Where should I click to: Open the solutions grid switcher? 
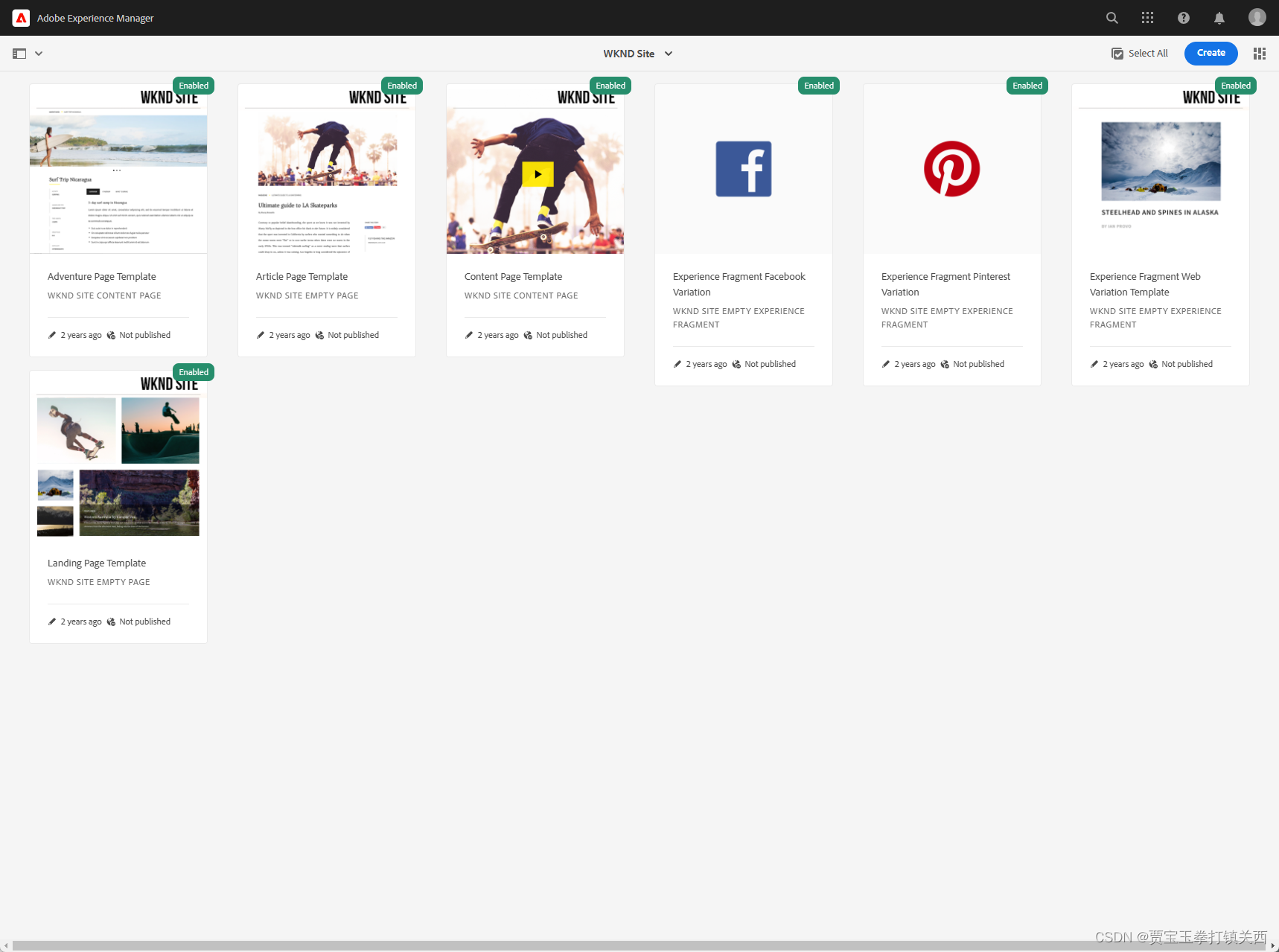(x=1148, y=18)
